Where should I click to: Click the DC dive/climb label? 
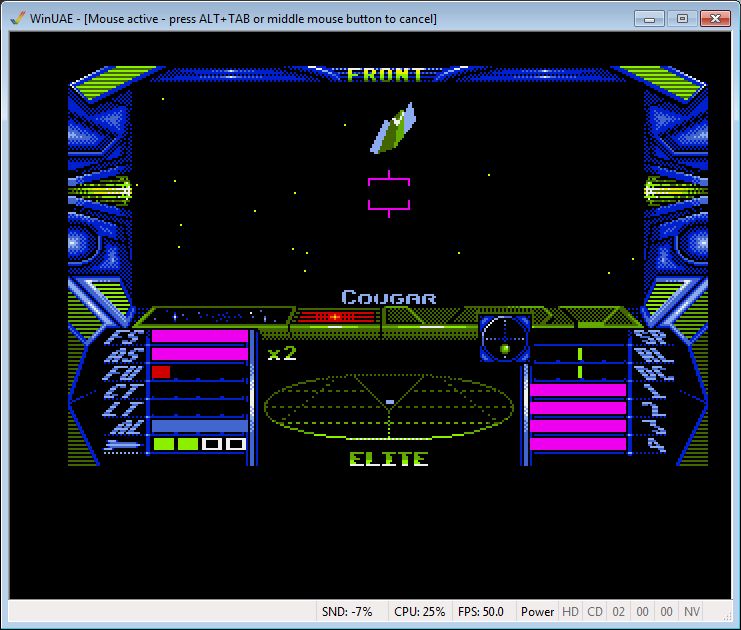click(653, 372)
